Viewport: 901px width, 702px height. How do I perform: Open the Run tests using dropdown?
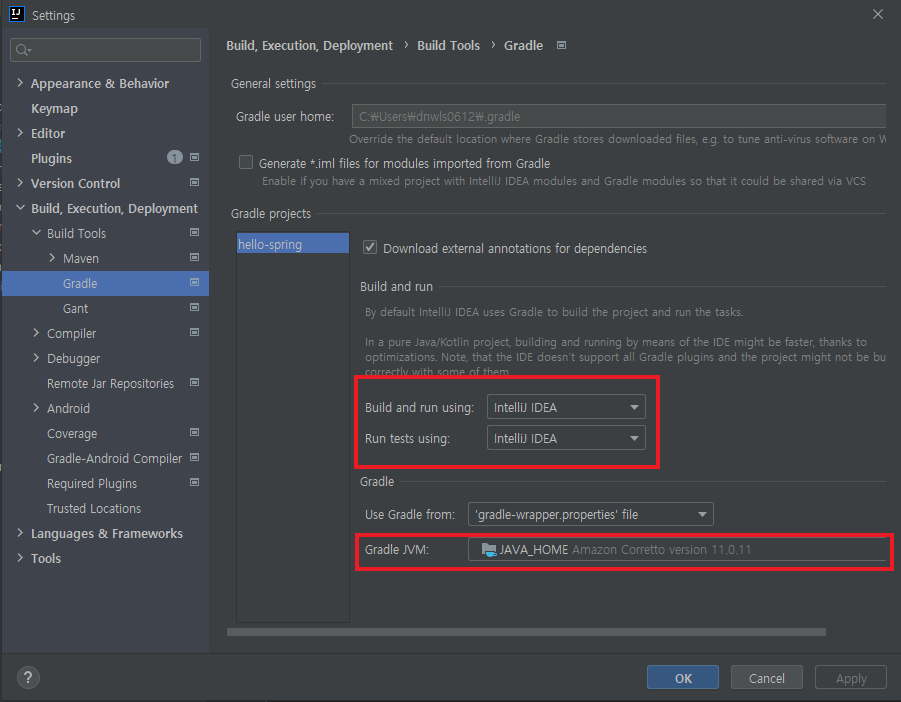(566, 438)
